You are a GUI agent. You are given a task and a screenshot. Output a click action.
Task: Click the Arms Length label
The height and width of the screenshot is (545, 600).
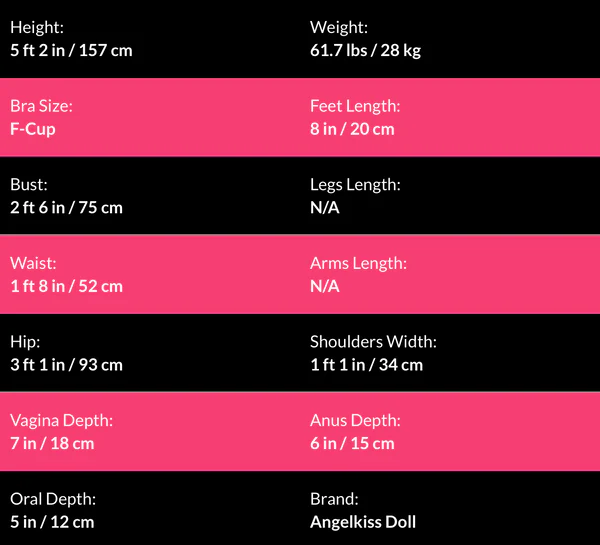(357, 264)
